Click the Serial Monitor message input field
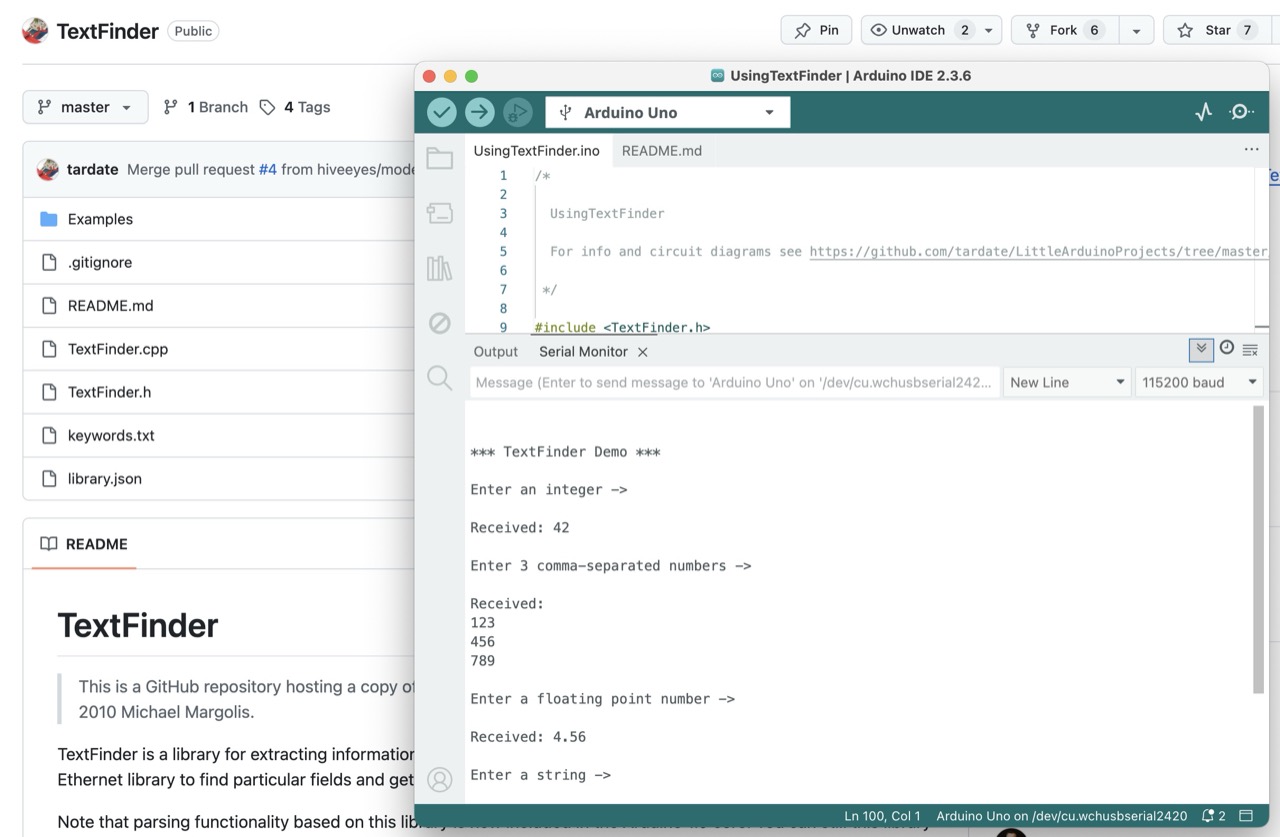Viewport: 1280px width, 837px height. [x=734, y=382]
